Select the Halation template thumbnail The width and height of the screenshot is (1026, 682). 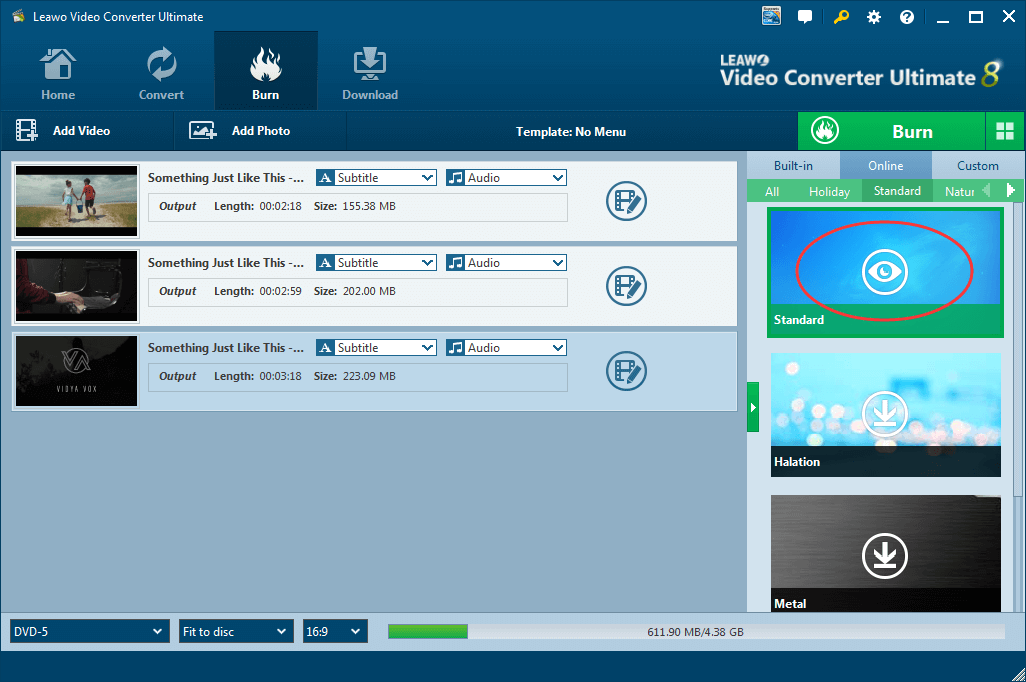[x=885, y=414]
